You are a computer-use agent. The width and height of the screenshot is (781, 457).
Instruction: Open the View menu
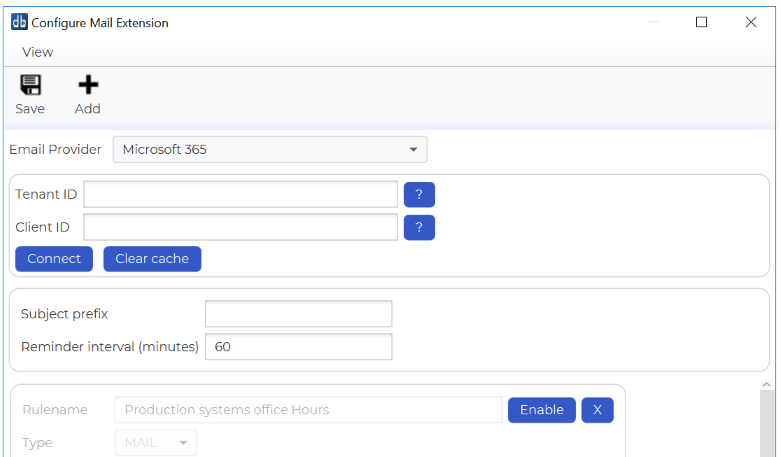coord(38,52)
